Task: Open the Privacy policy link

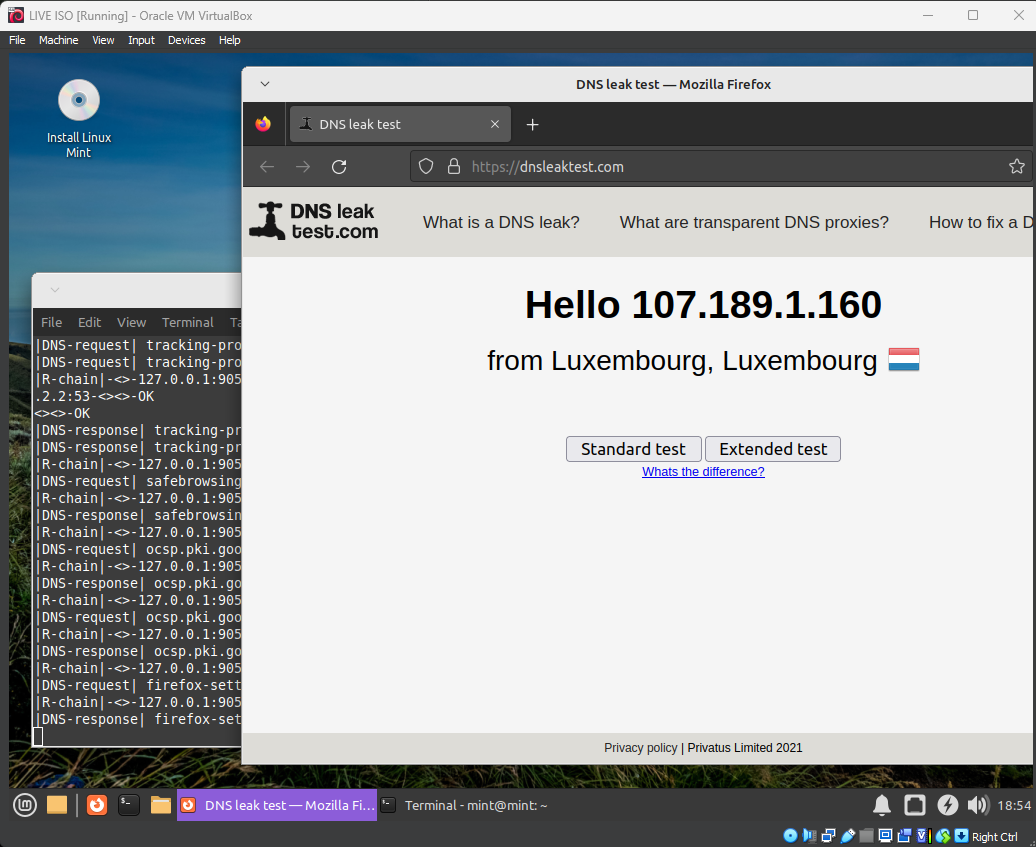Action: point(640,748)
